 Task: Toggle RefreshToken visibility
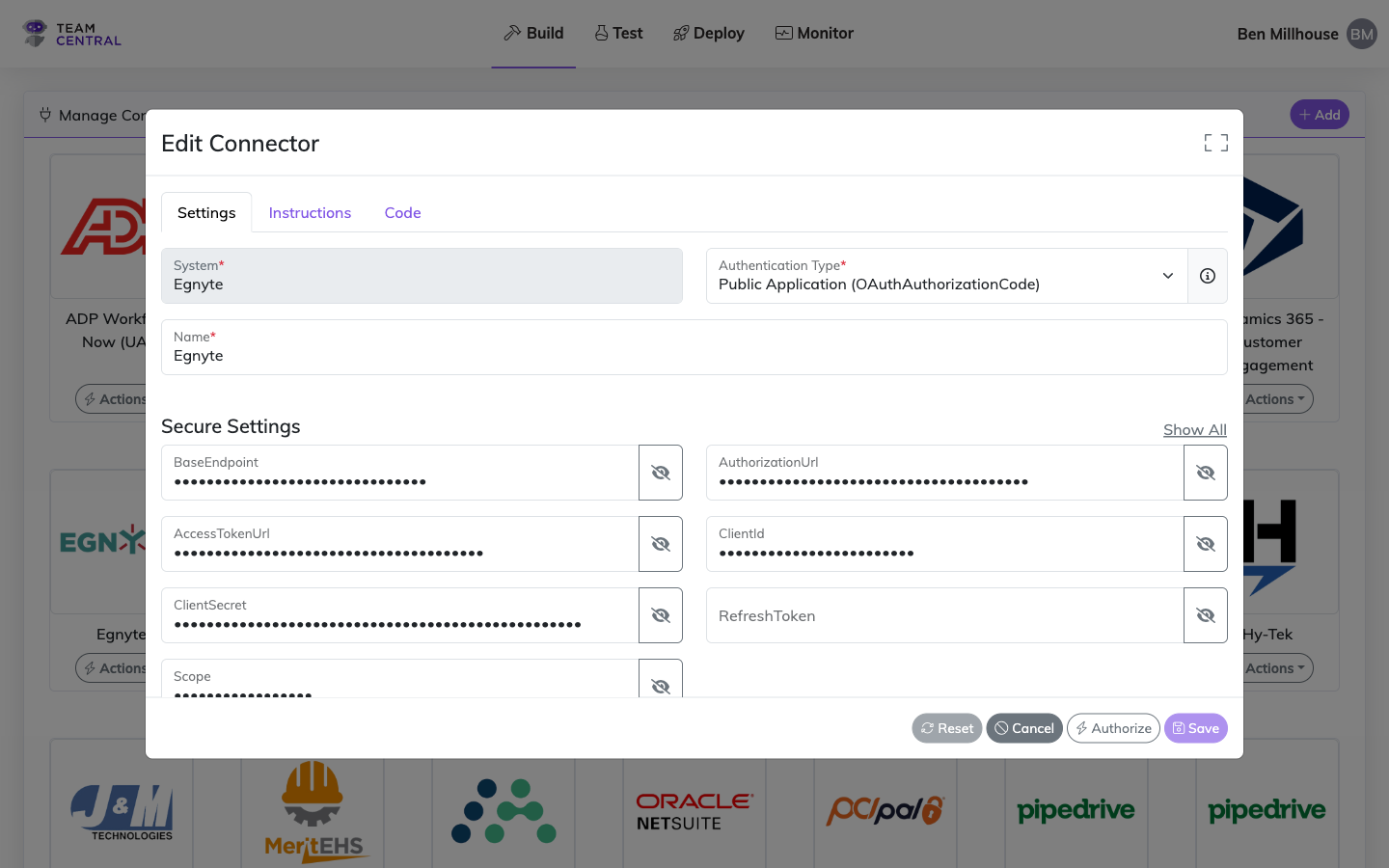click(x=1206, y=615)
